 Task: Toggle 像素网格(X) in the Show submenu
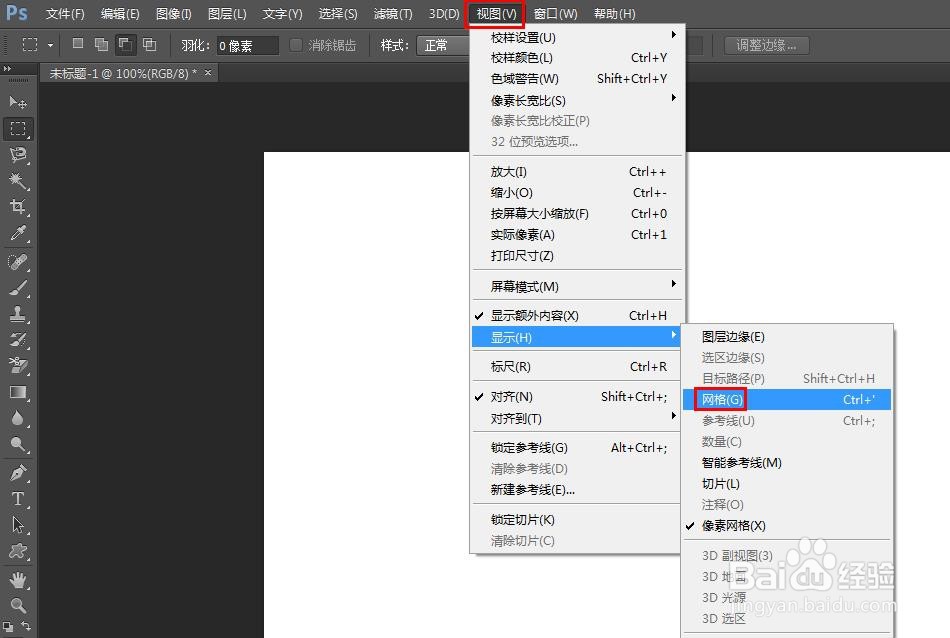(x=786, y=526)
